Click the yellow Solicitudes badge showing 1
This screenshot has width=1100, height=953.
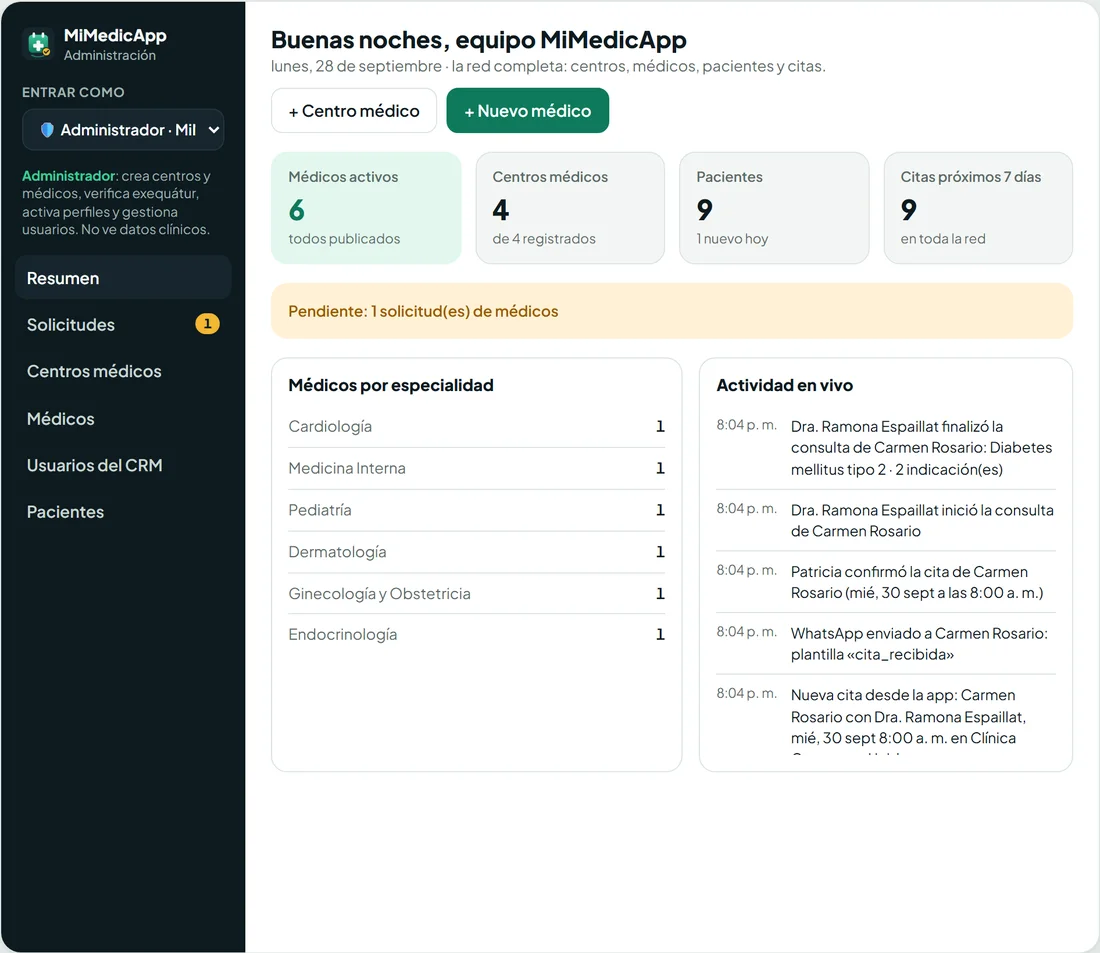207,324
